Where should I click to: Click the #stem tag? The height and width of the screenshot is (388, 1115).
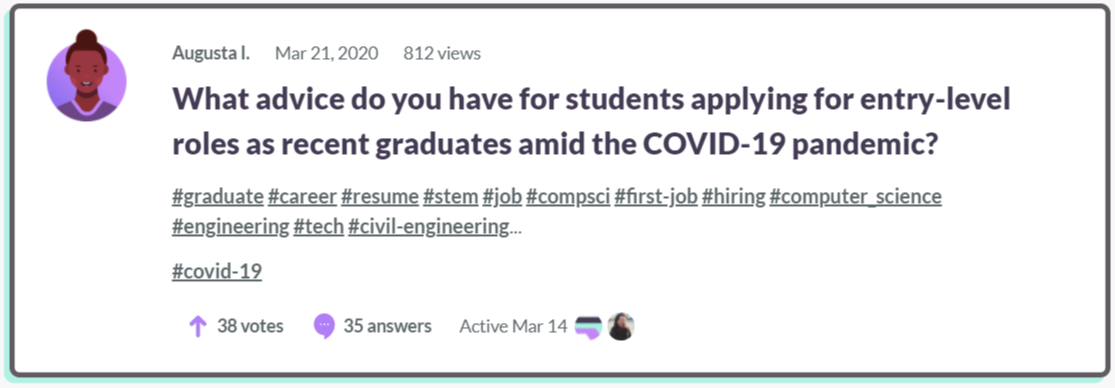[x=451, y=197]
